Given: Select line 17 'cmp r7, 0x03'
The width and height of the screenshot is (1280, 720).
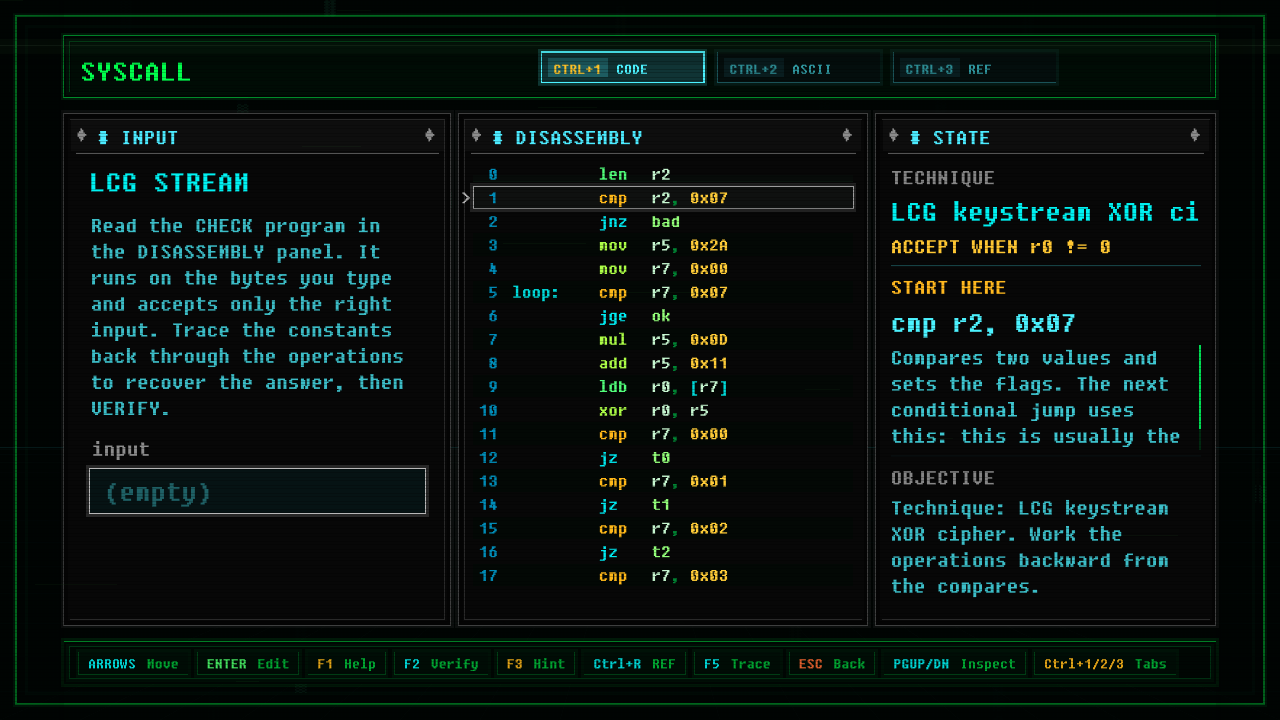Looking at the screenshot, I should pos(663,576).
